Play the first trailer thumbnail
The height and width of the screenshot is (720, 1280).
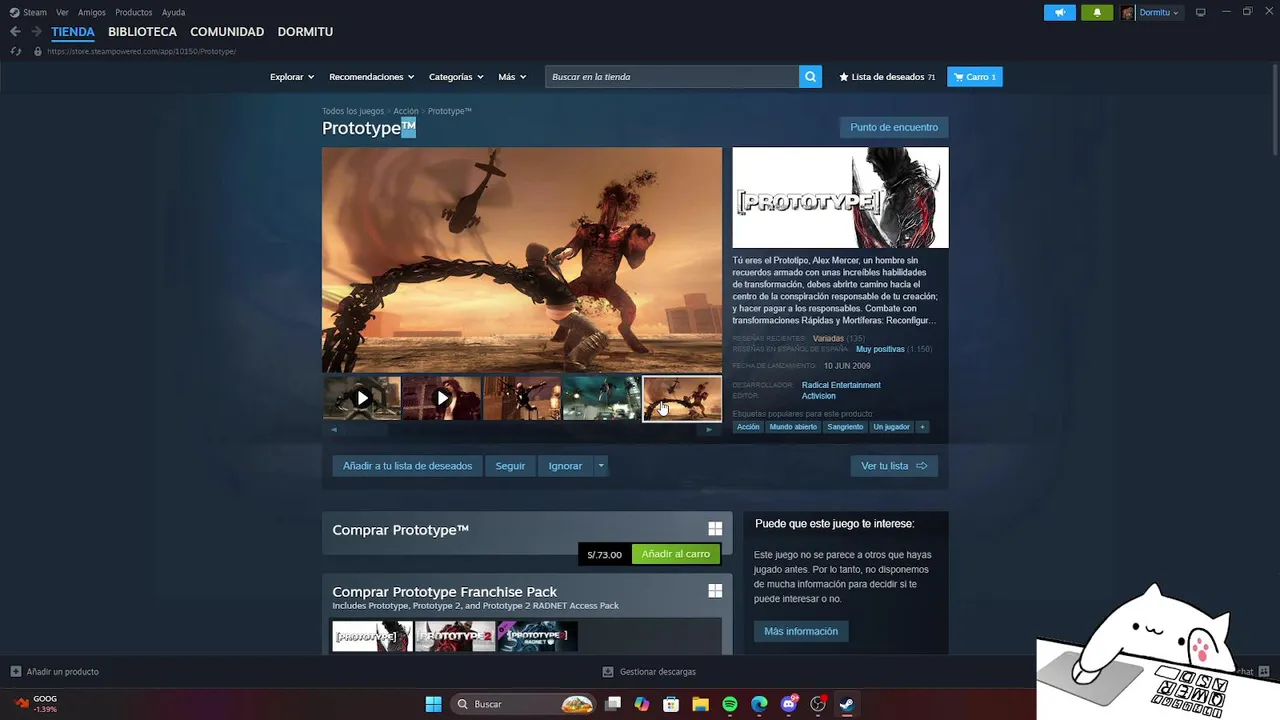pos(362,398)
